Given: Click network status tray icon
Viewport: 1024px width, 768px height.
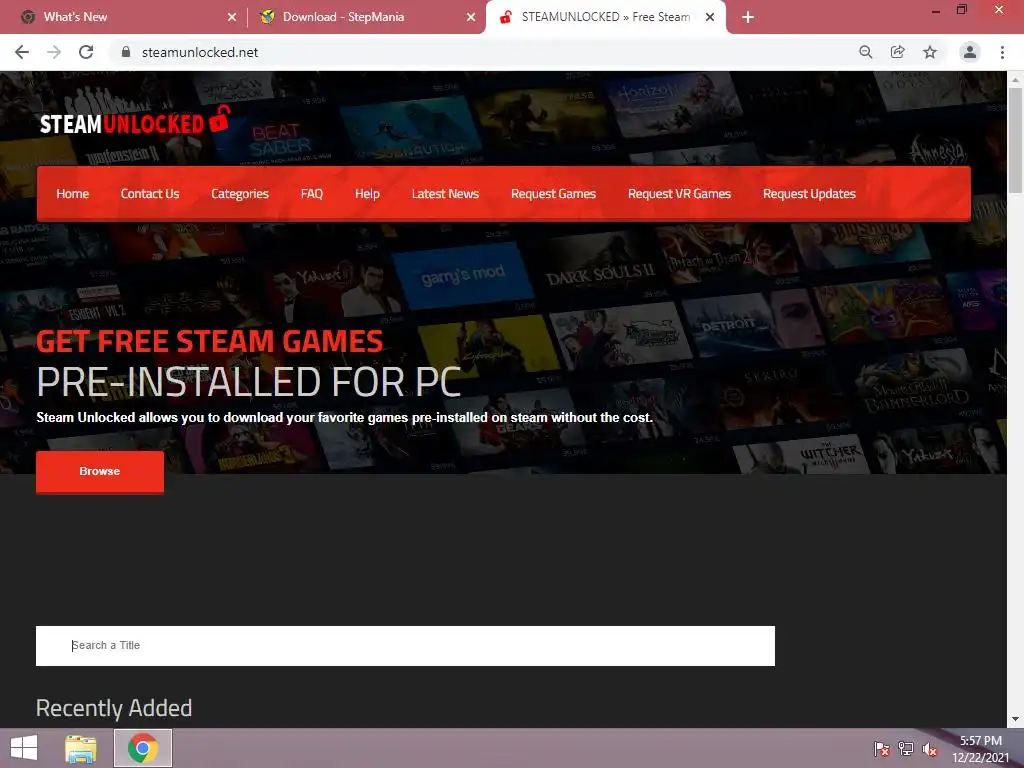Looking at the screenshot, I should (x=906, y=749).
